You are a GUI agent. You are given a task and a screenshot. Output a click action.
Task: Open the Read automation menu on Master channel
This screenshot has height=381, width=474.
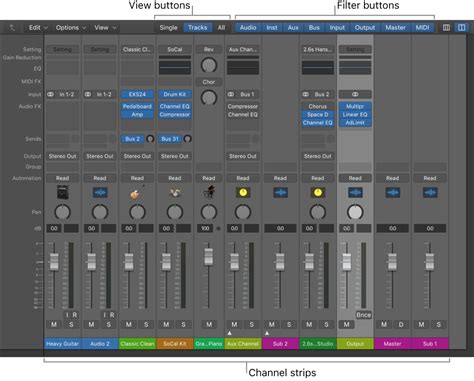pos(392,178)
